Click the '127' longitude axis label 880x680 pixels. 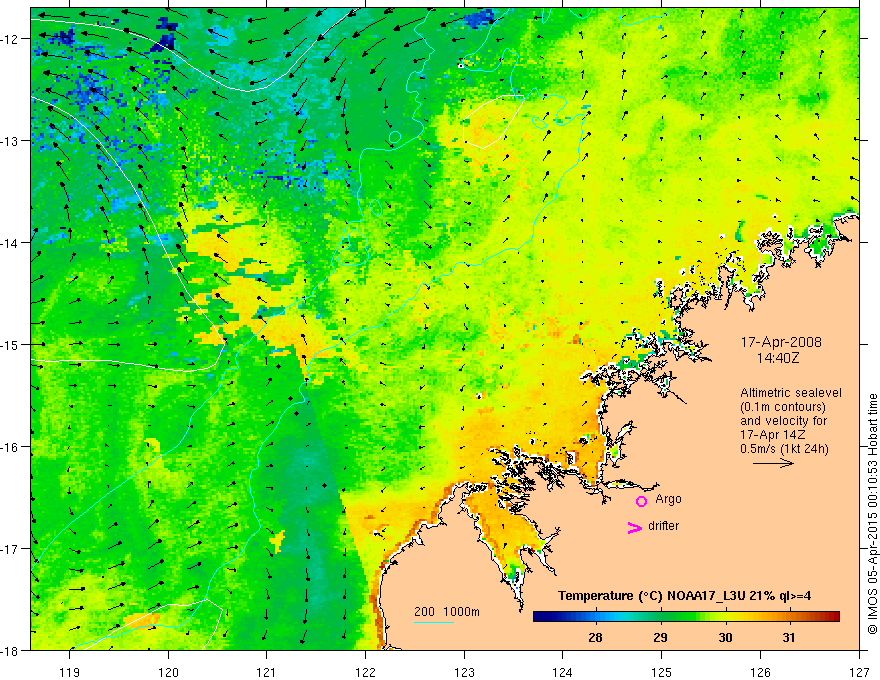click(x=859, y=672)
